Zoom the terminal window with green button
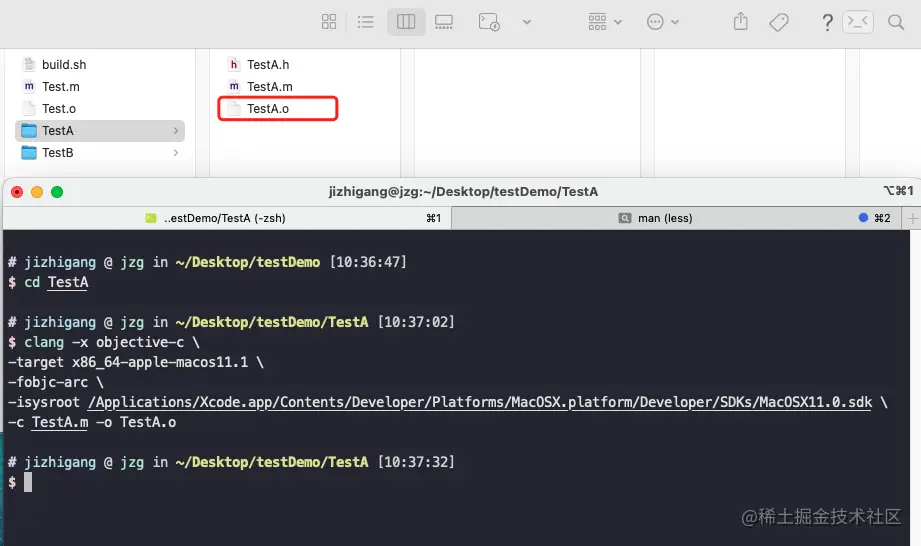Image resolution: width=921 pixels, height=546 pixels. click(x=57, y=192)
